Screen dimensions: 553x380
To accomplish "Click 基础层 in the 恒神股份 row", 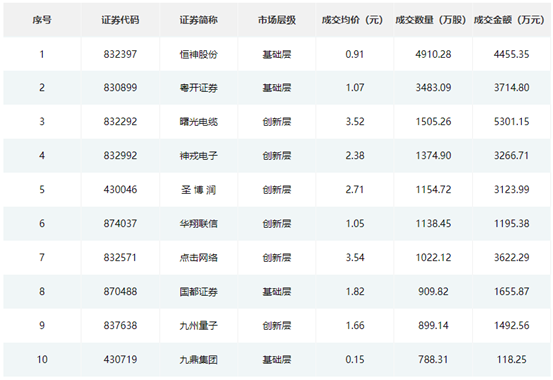I will coord(277,54).
